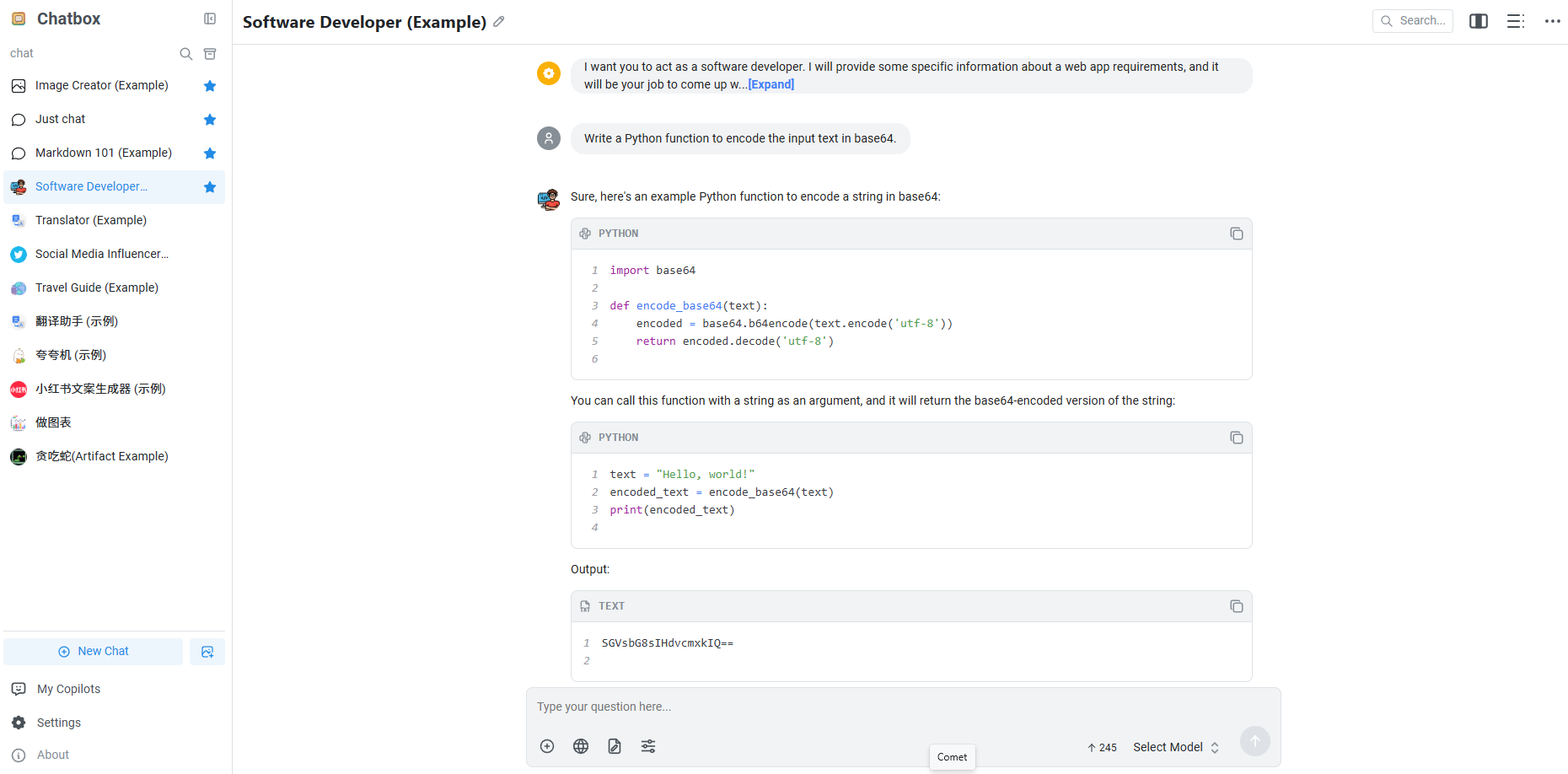
Task: Create a new image chat
Action: click(x=207, y=652)
